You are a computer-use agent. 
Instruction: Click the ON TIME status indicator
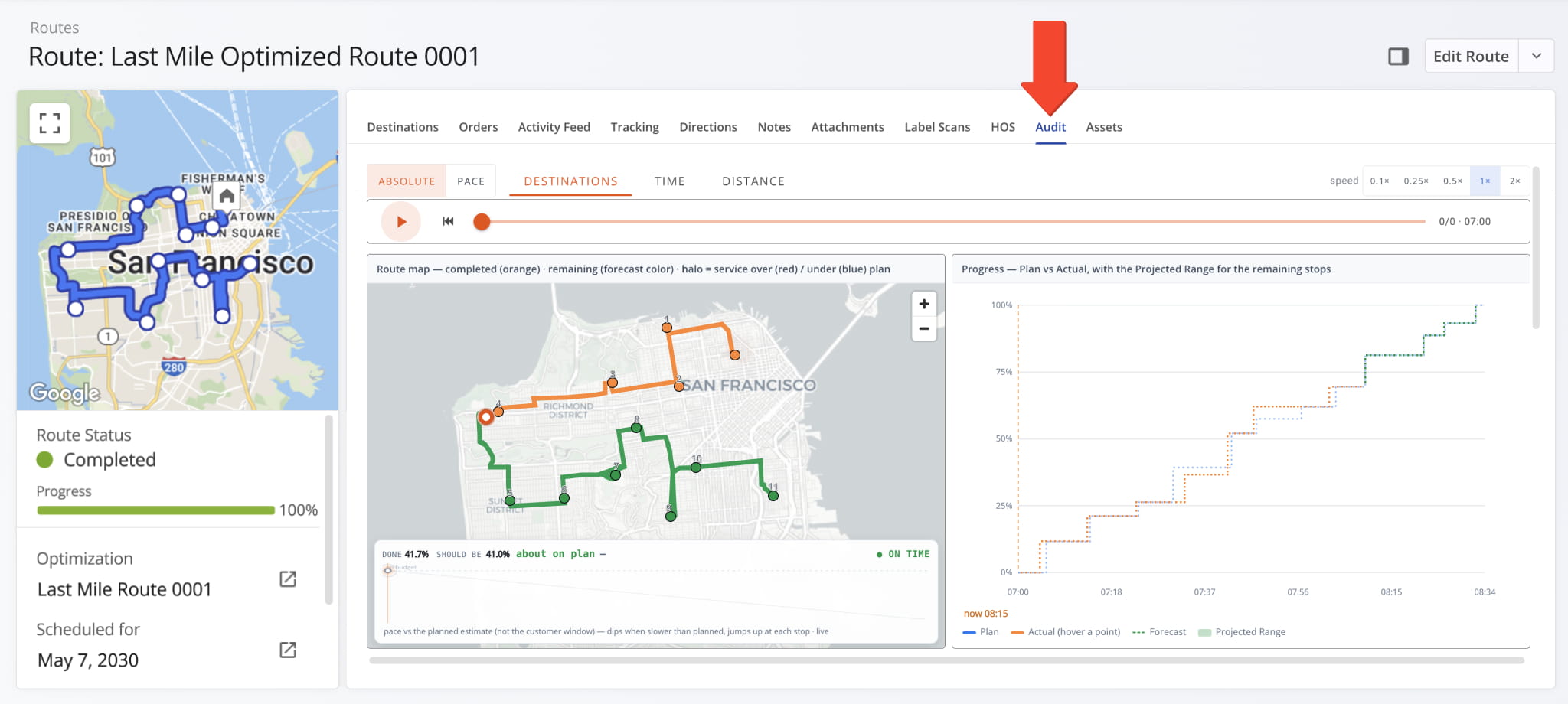click(x=903, y=554)
